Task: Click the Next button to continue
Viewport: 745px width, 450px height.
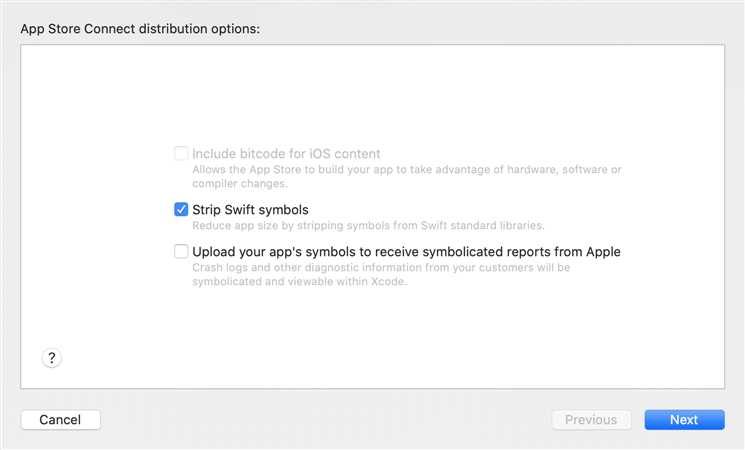Action: [684, 420]
